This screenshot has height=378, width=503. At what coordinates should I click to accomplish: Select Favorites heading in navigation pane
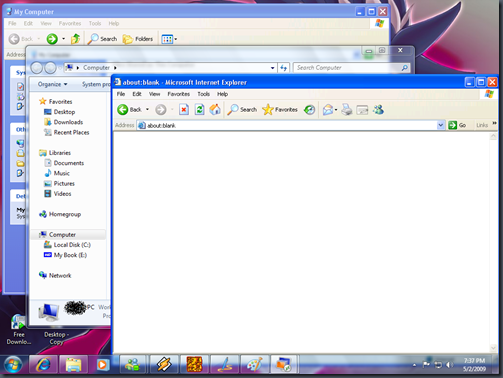tap(55, 101)
